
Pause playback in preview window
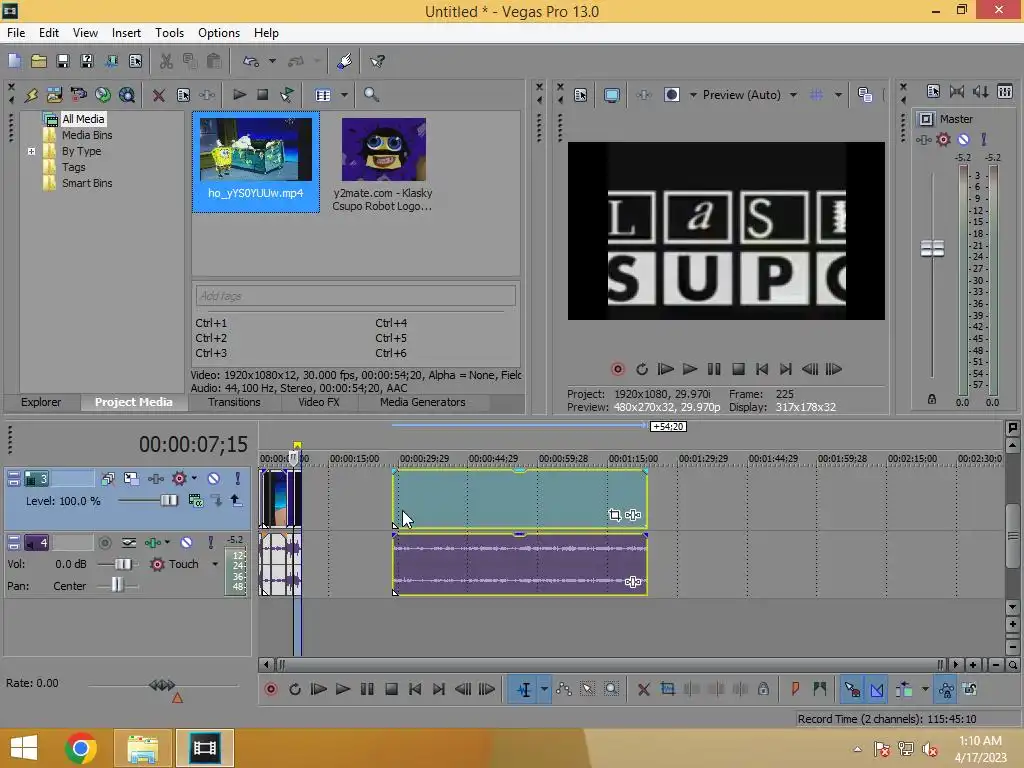point(714,369)
